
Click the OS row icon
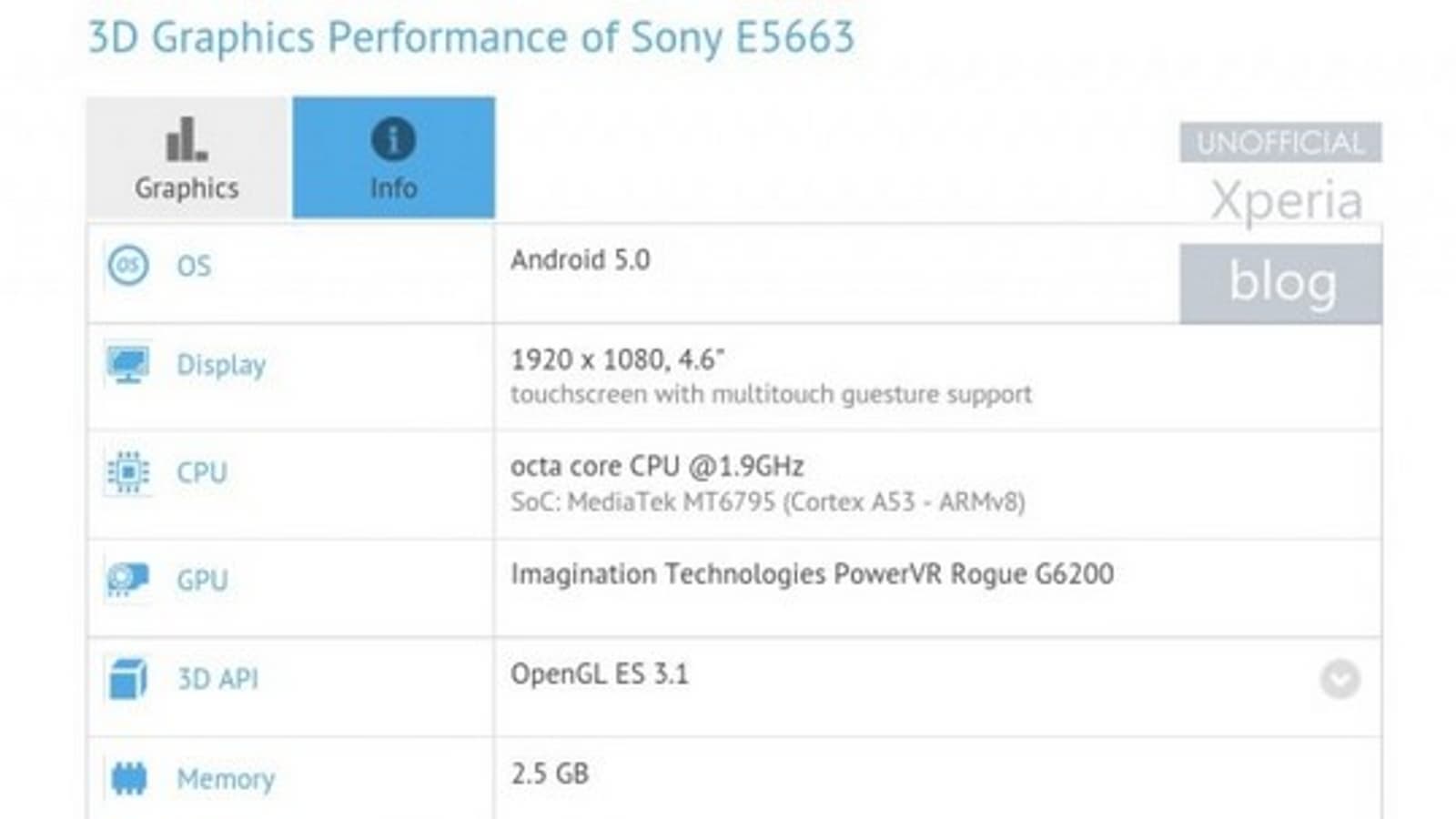(x=127, y=266)
